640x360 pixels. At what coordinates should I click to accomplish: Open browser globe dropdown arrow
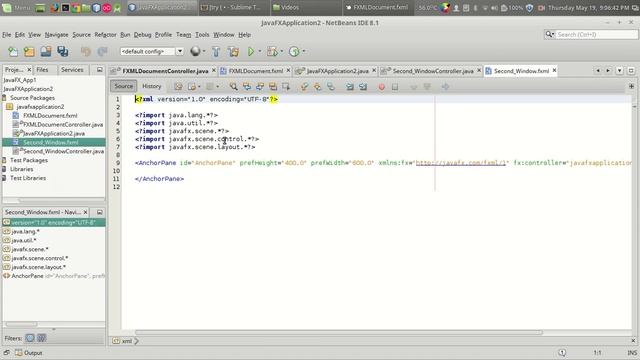[204, 51]
